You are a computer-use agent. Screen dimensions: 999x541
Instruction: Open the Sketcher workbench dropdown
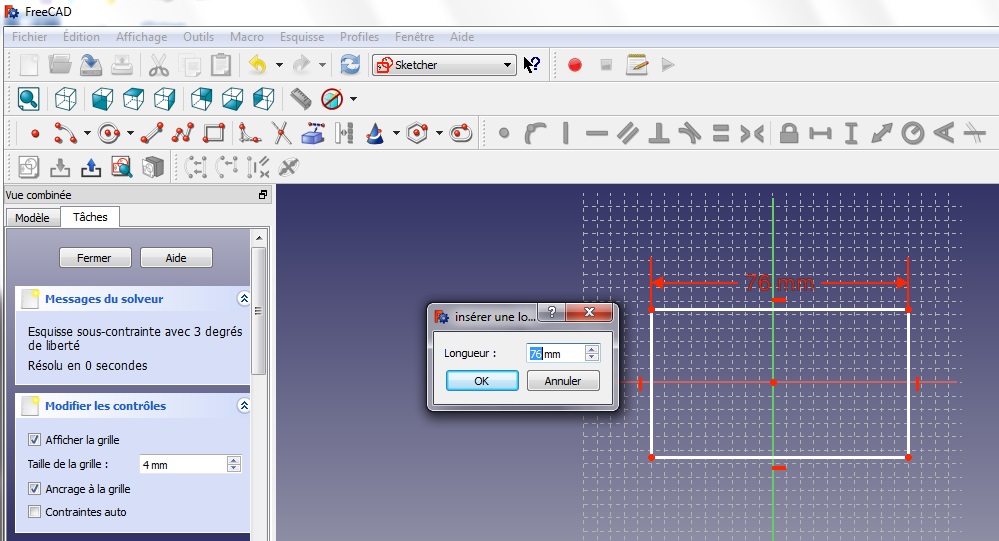(x=443, y=65)
